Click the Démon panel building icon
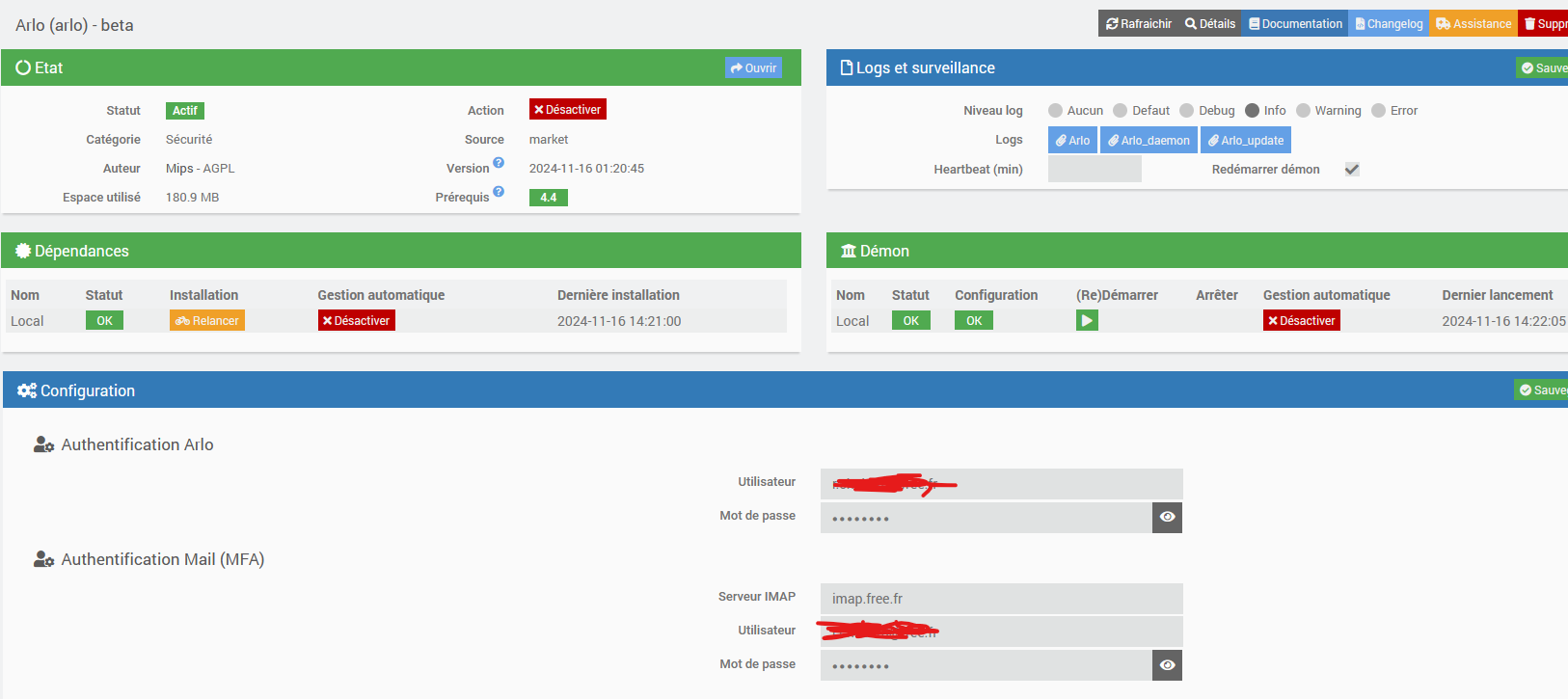The image size is (1568, 699). pyautogui.click(x=849, y=251)
